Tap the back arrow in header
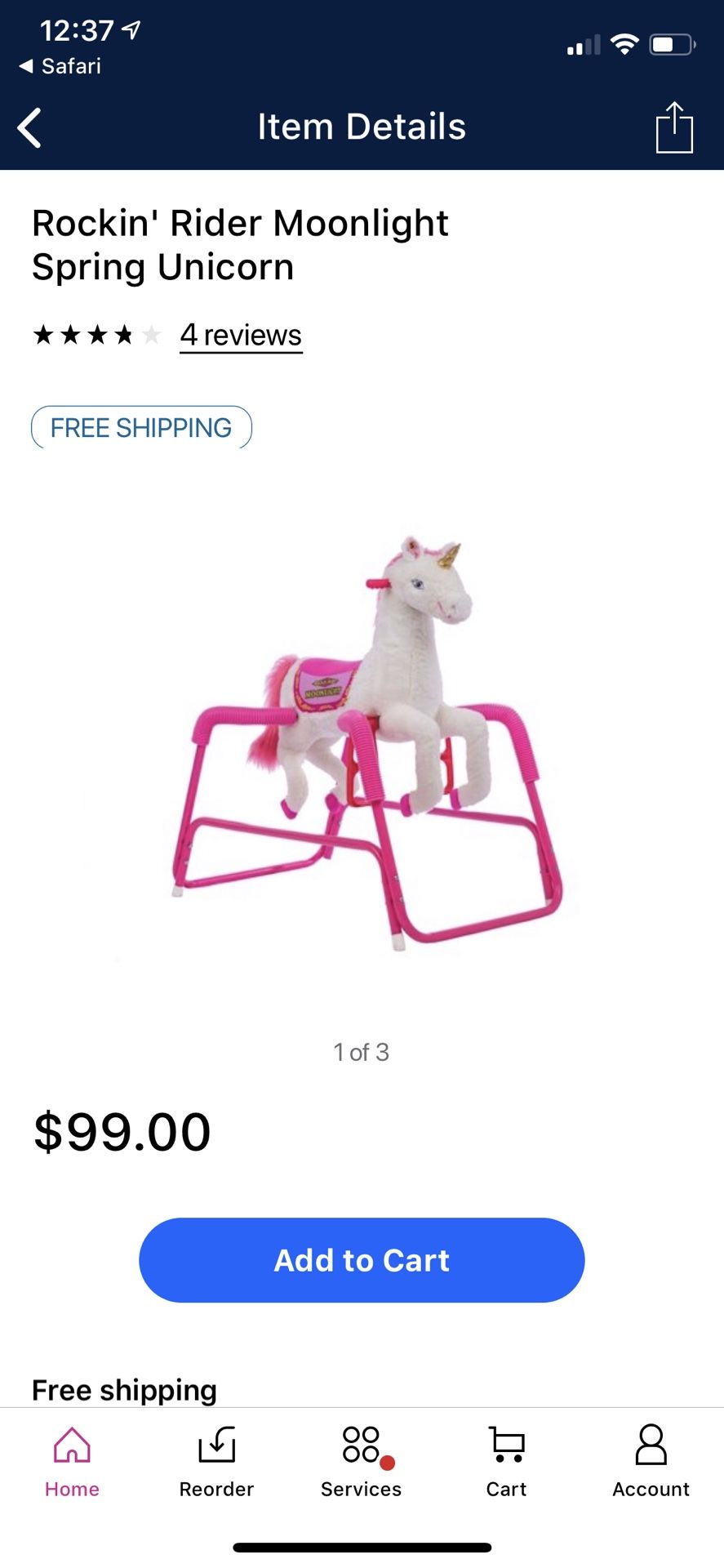The height and width of the screenshot is (1568, 724). (29, 128)
